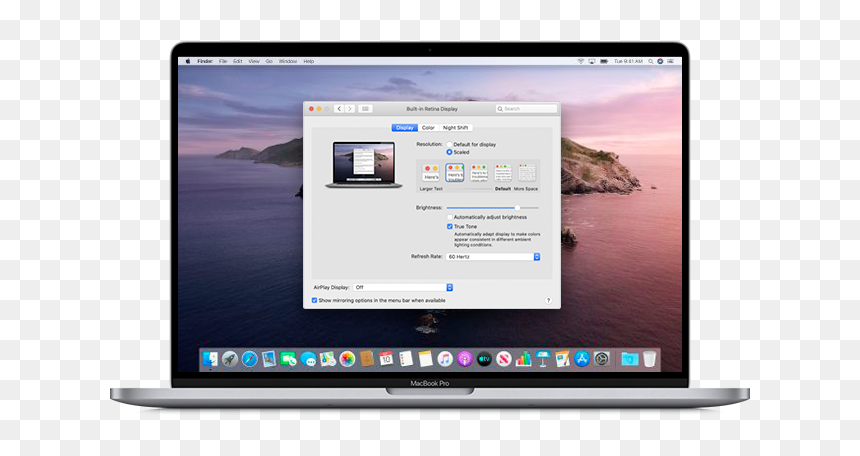Launch Pages from the Dock
The height and width of the screenshot is (456, 860).
click(x=562, y=359)
